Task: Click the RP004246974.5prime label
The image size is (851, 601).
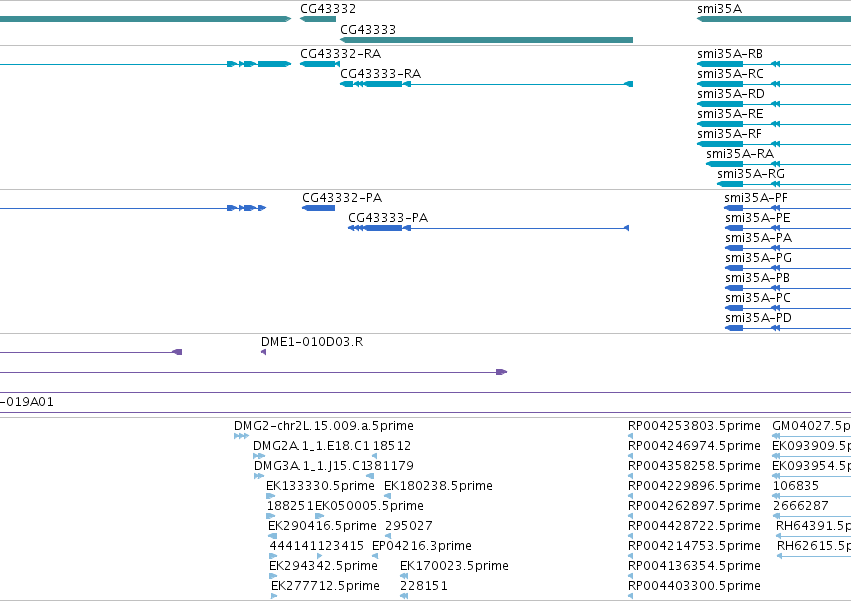Action: coord(694,446)
